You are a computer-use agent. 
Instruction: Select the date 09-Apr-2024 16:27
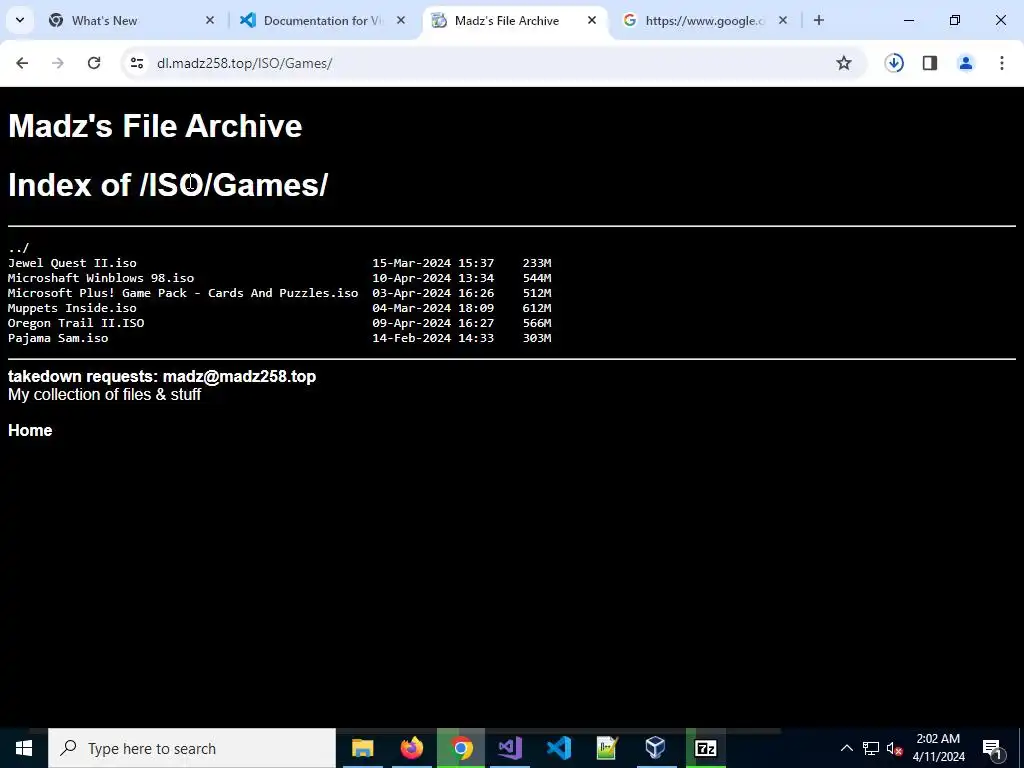[433, 323]
